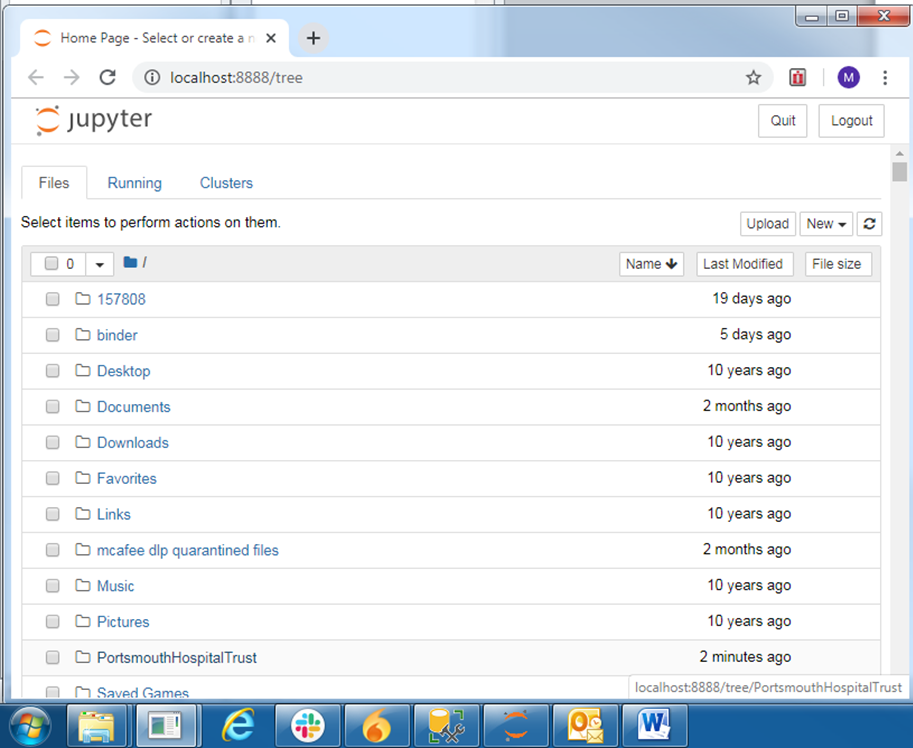Screen dimensions: 913x748
Task: Switch to the Files tab
Action: 54,183
